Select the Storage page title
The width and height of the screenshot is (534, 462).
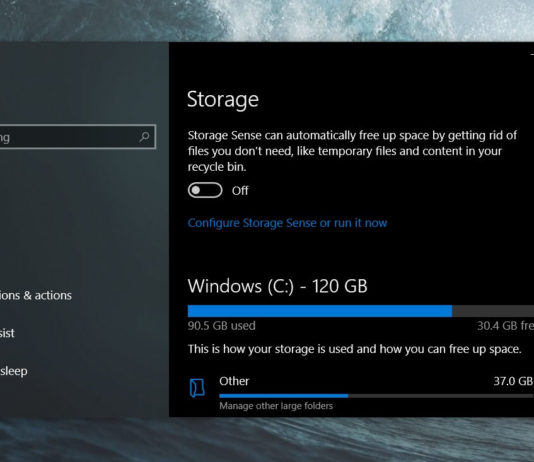[223, 99]
